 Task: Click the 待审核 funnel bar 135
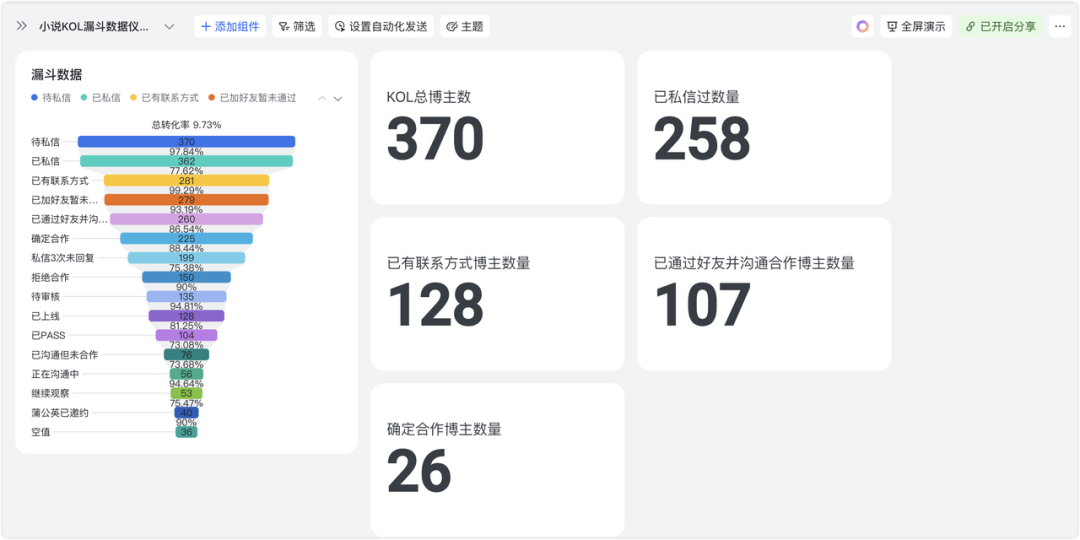click(x=186, y=296)
